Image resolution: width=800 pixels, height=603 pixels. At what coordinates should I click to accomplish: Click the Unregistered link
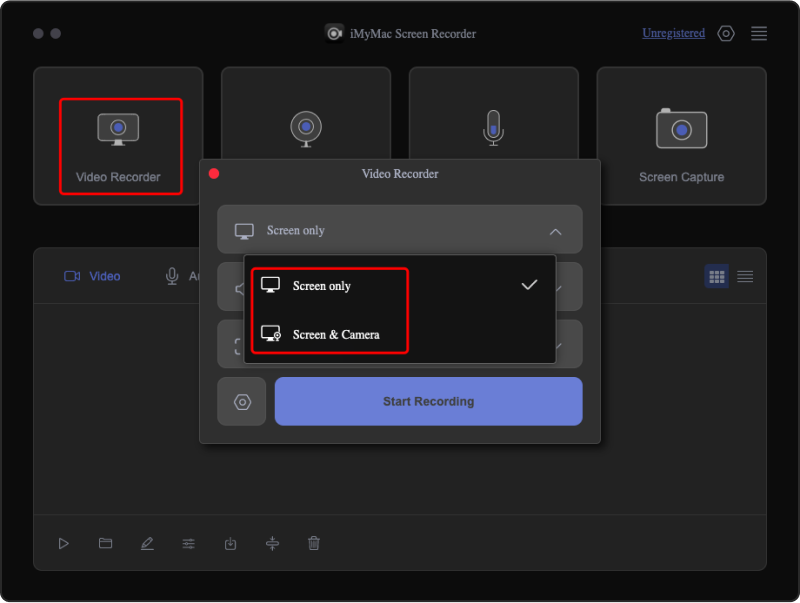point(673,33)
